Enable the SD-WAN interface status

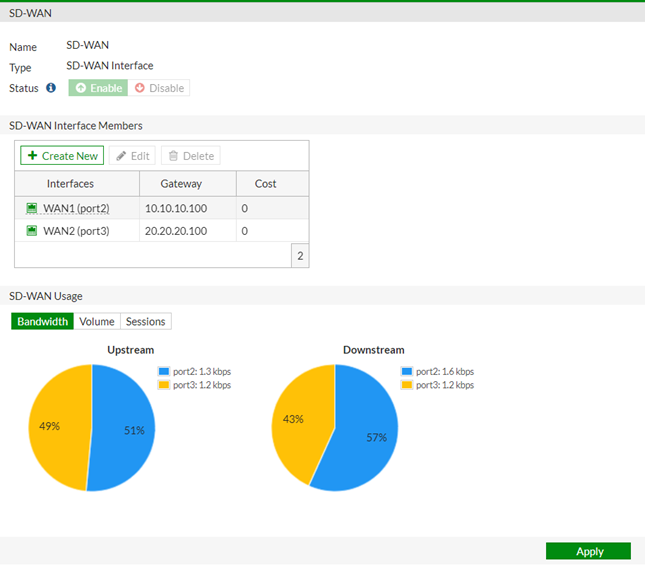pos(98,88)
